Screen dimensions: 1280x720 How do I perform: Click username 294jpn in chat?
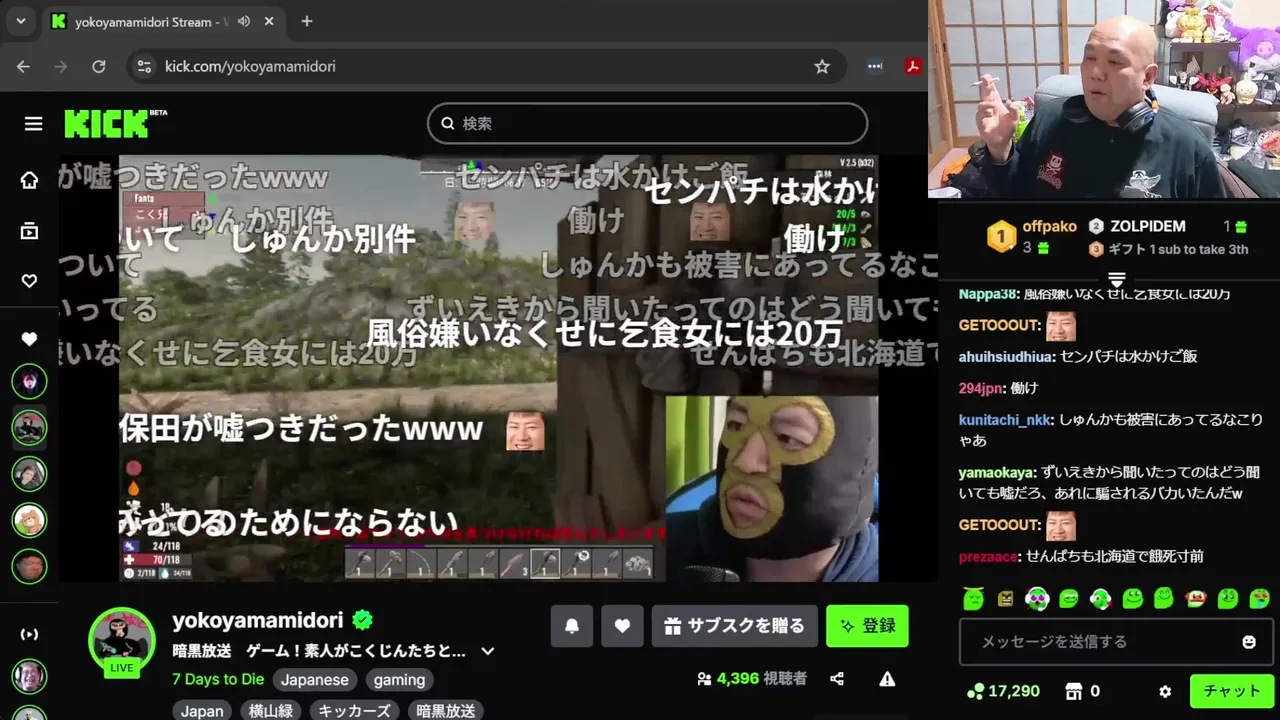982,387
